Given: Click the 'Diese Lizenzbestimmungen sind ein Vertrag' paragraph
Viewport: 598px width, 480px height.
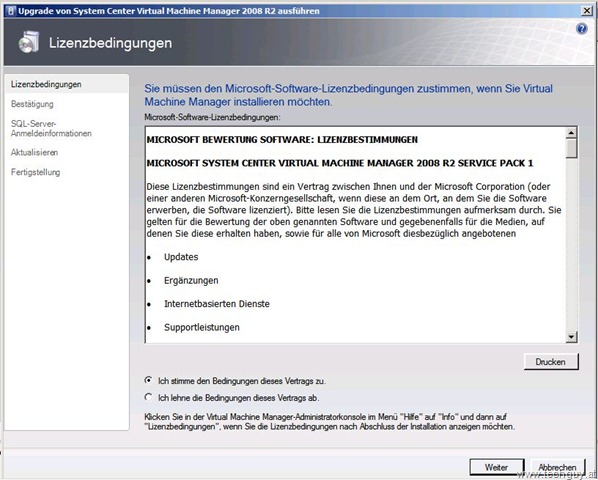Looking at the screenshot, I should [354, 210].
